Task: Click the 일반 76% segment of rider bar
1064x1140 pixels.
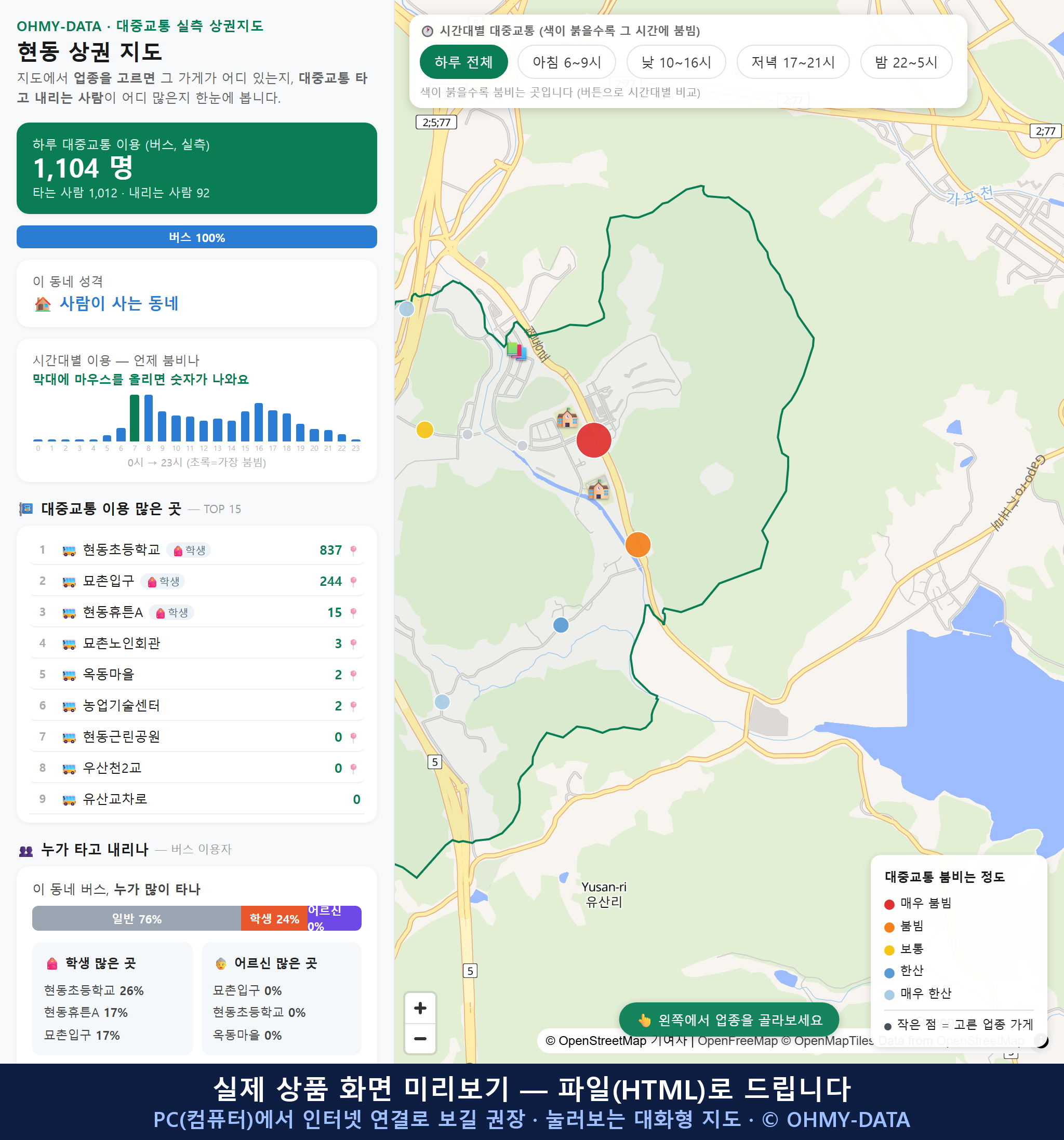Action: click(x=137, y=919)
